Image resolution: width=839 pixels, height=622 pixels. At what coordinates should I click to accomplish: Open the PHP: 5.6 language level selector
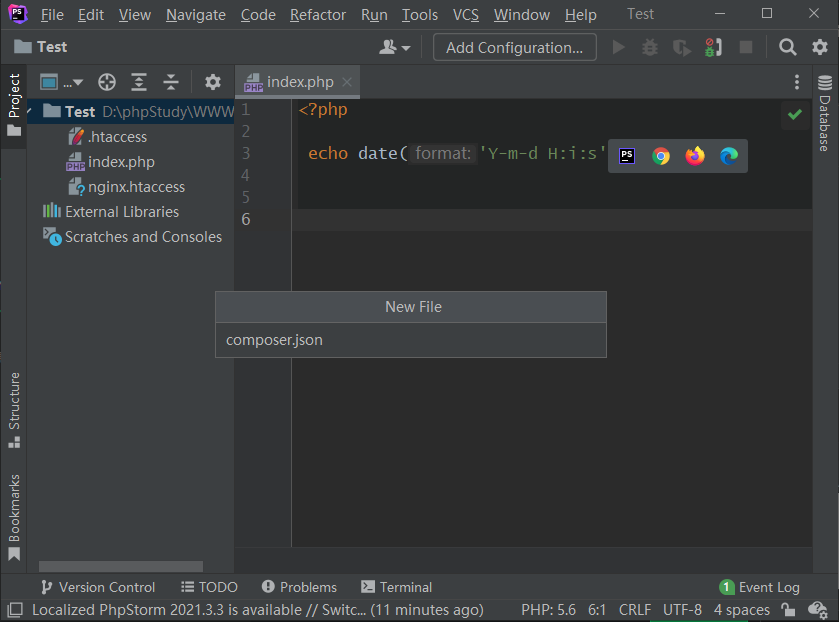[548, 610]
